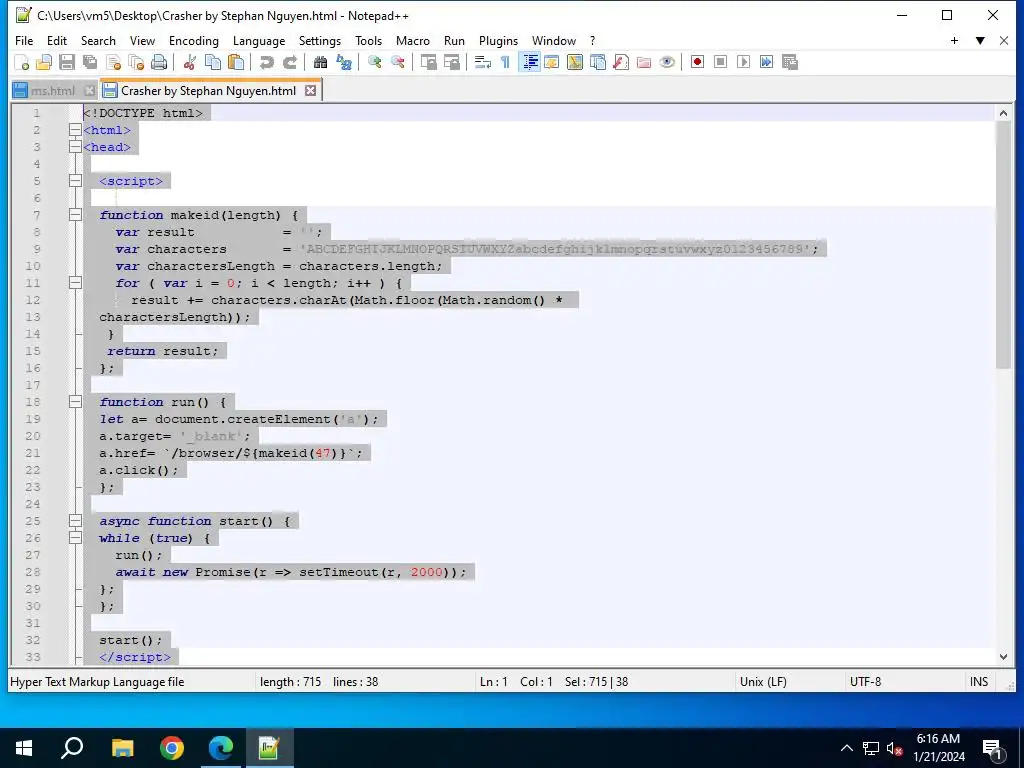Click the Copy toolbar icon
This screenshot has width=1024, height=768.
click(213, 62)
